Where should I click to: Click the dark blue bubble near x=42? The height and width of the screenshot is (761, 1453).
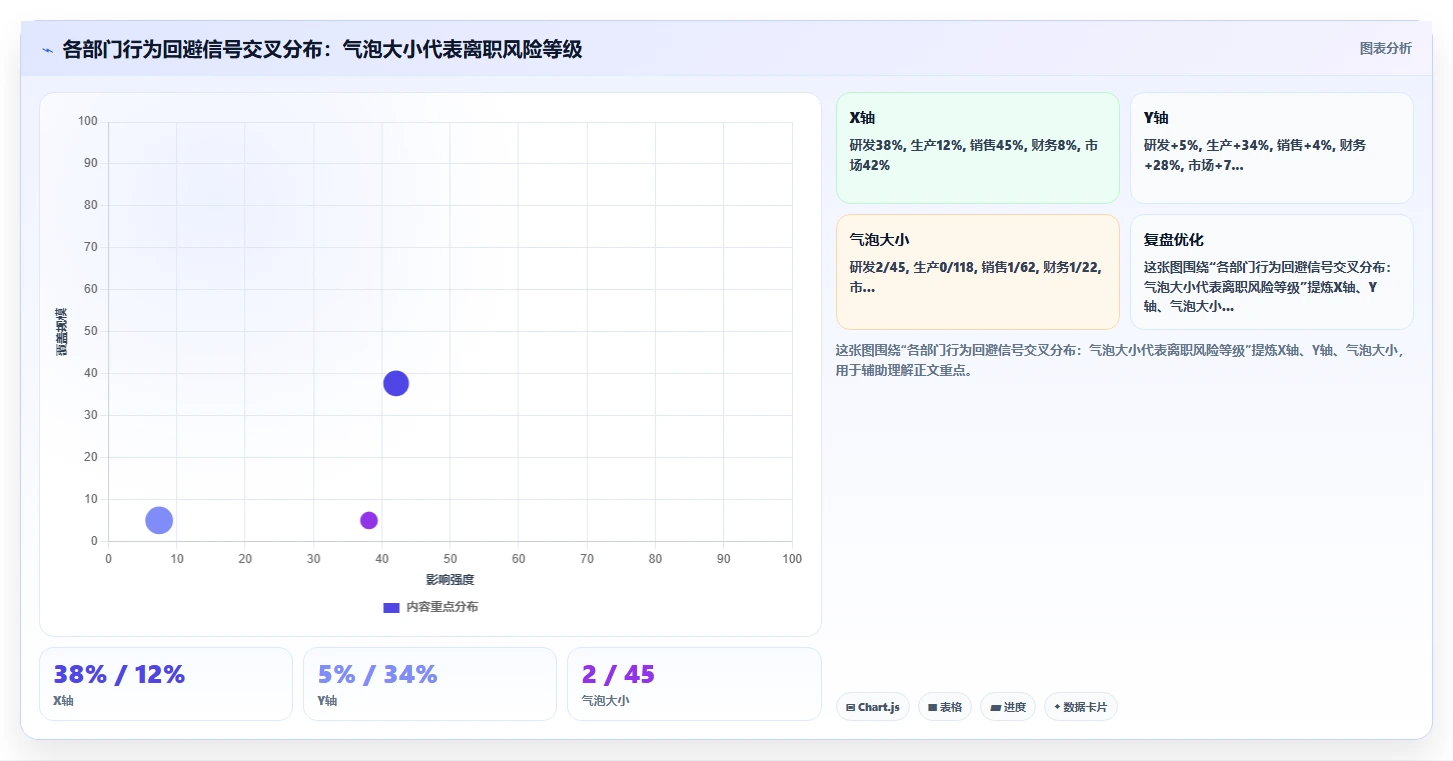coord(396,383)
